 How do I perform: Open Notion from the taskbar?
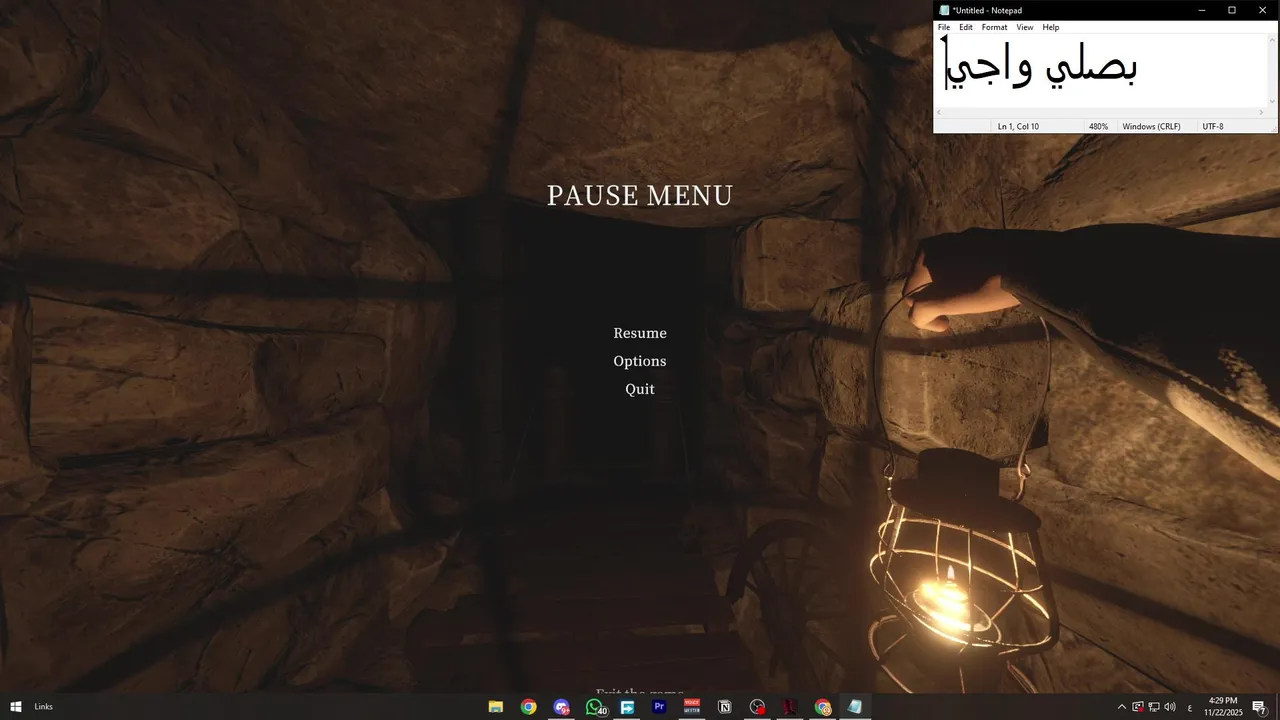725,707
